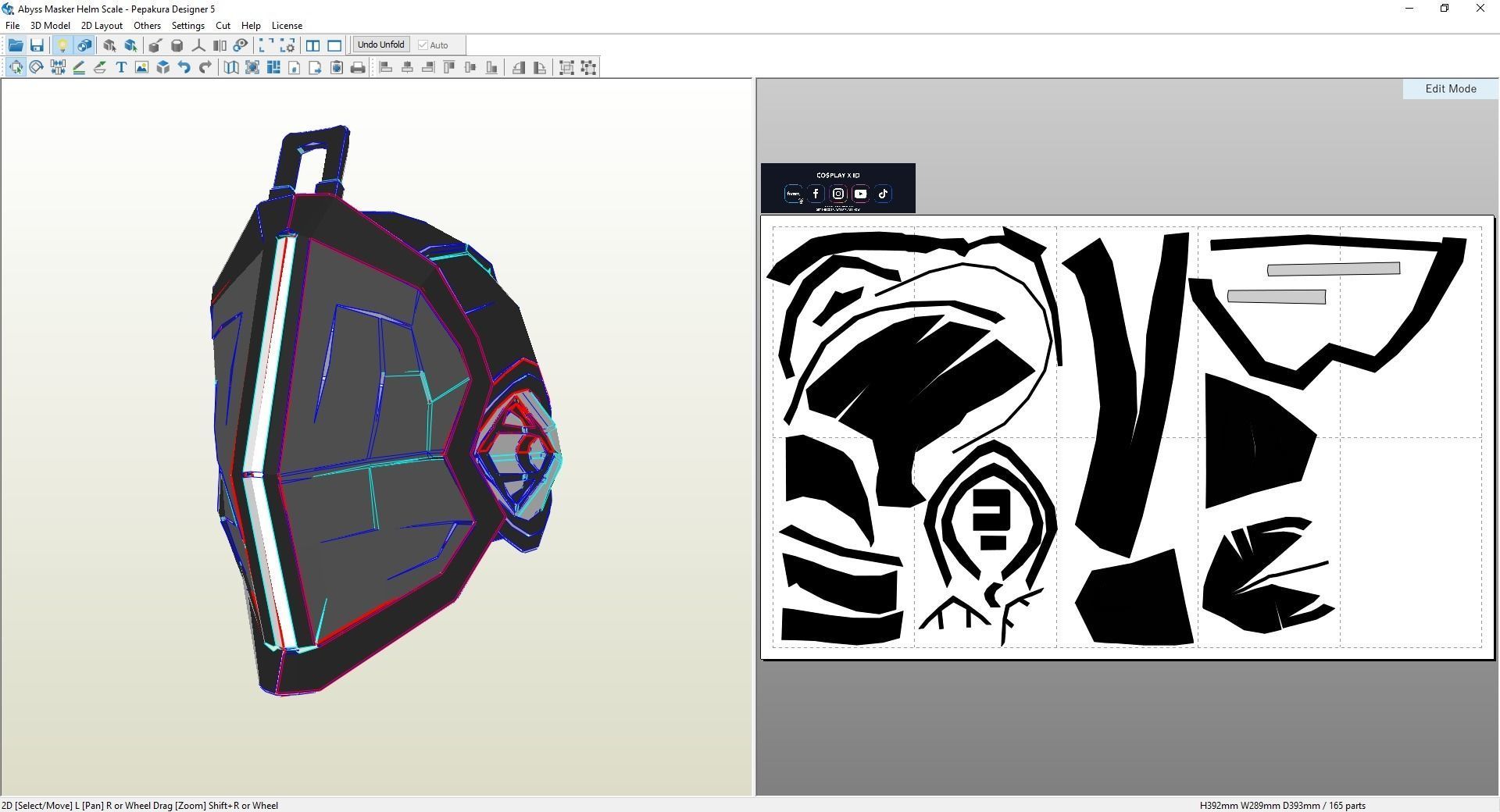Select the Text tool T icon
This screenshot has width=1500, height=812.
coord(121,68)
